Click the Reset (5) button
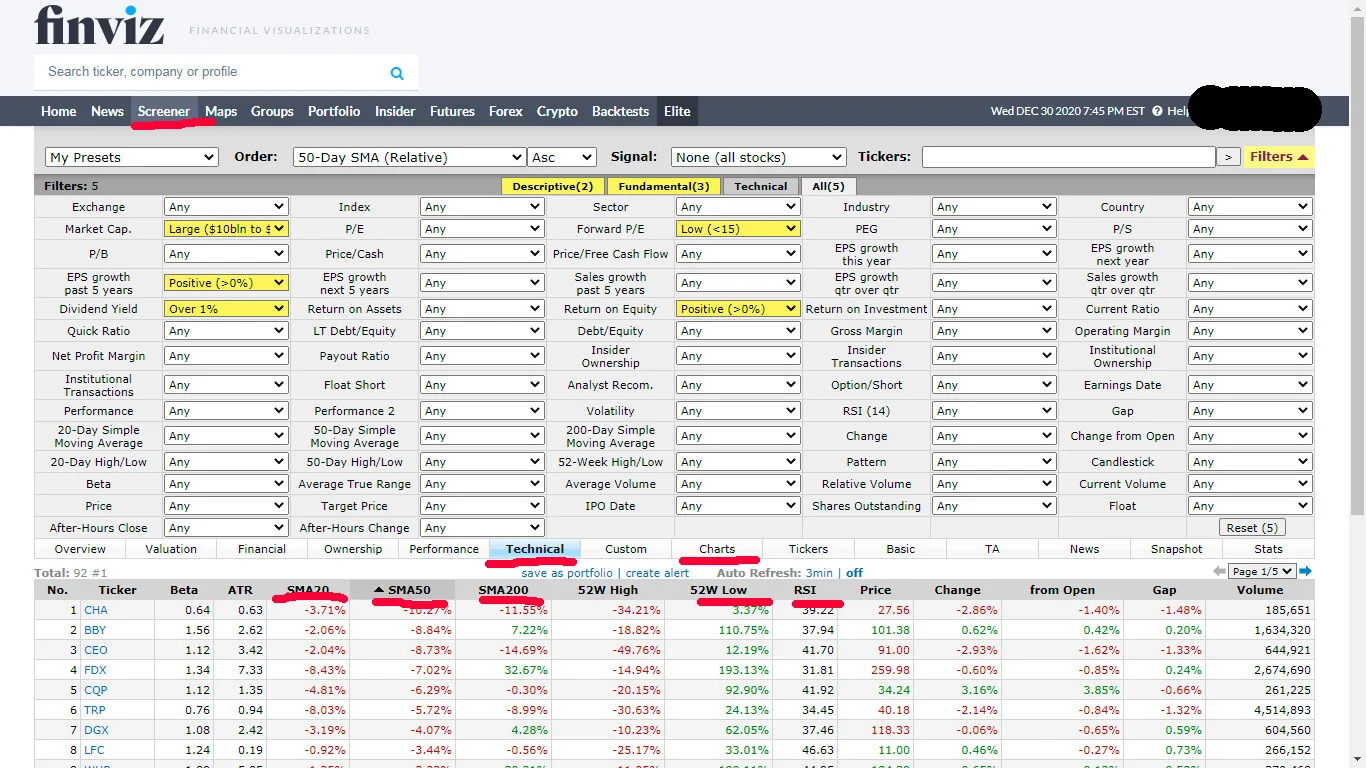The width and height of the screenshot is (1366, 768). [x=1252, y=528]
